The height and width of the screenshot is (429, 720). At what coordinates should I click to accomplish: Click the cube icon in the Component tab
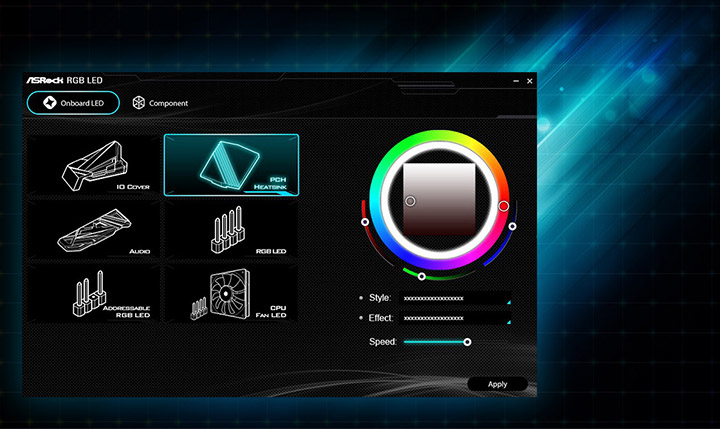click(x=138, y=103)
